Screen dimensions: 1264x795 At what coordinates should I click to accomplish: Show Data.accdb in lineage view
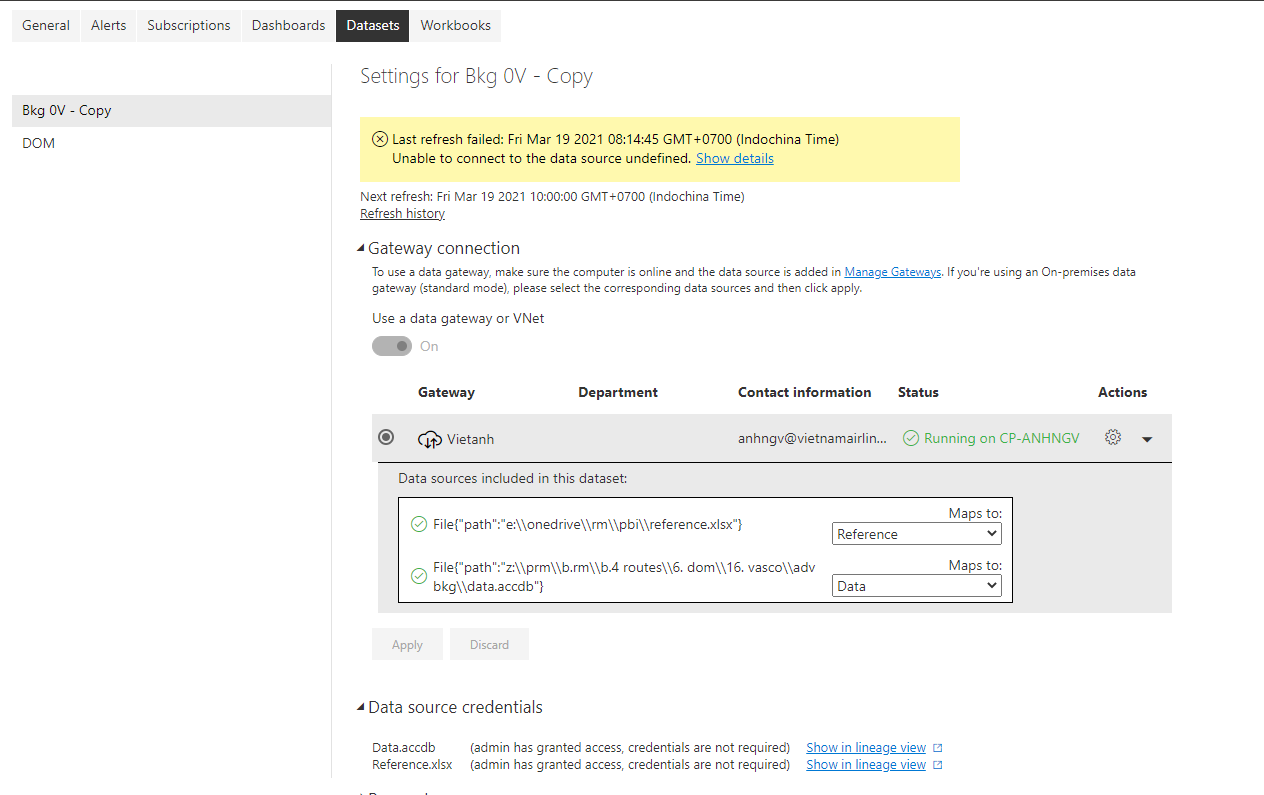coord(866,747)
